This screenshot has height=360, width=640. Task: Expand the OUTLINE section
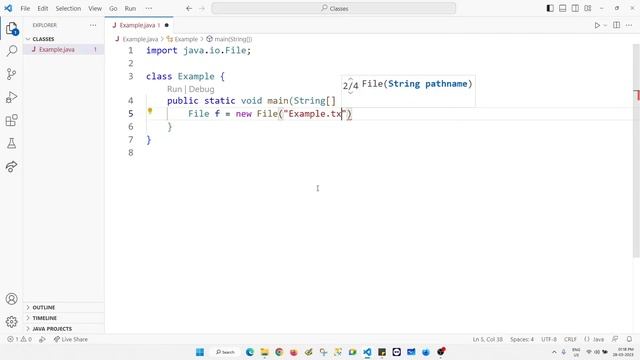63,307
